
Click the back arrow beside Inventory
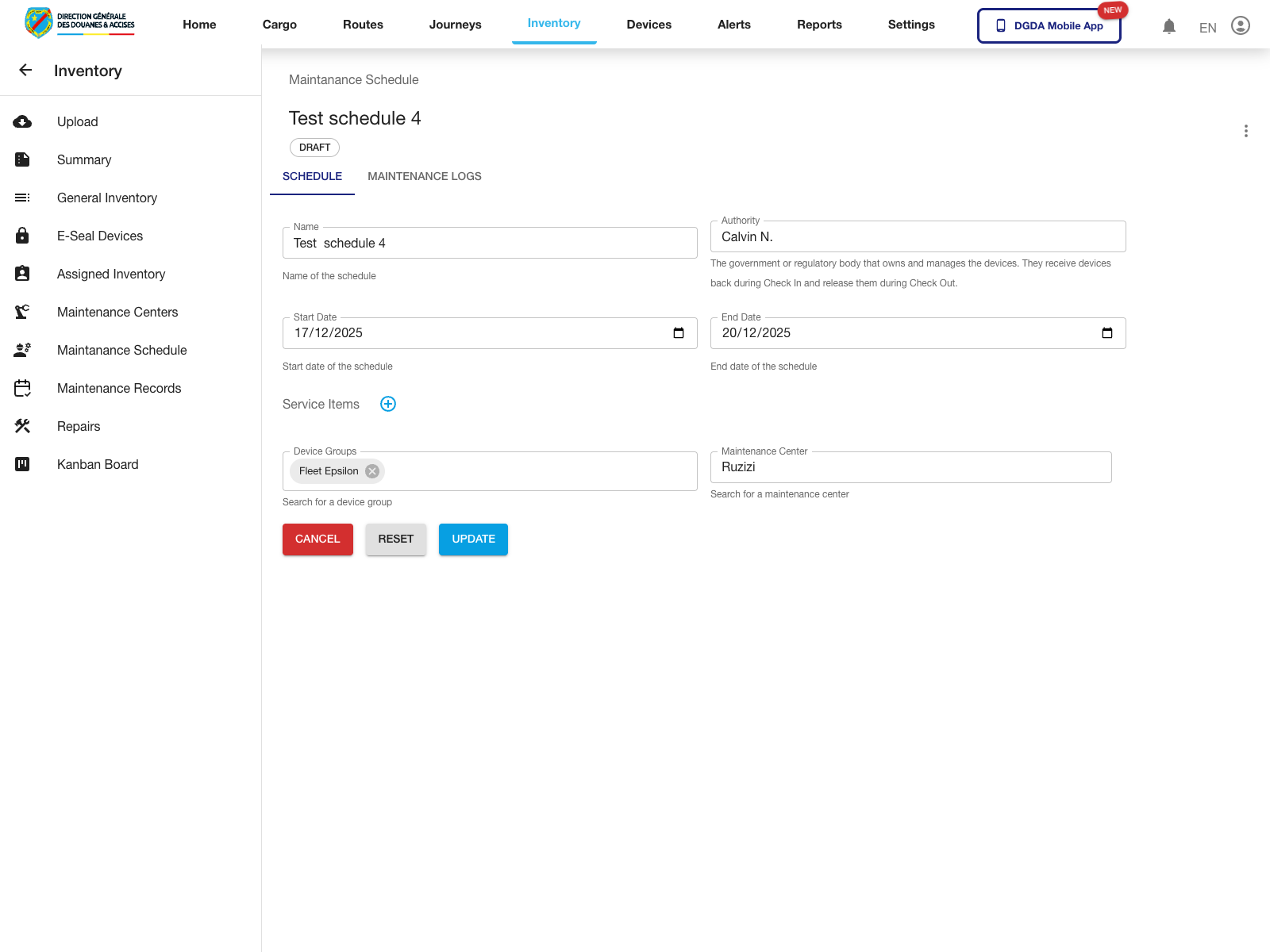[x=25, y=71]
